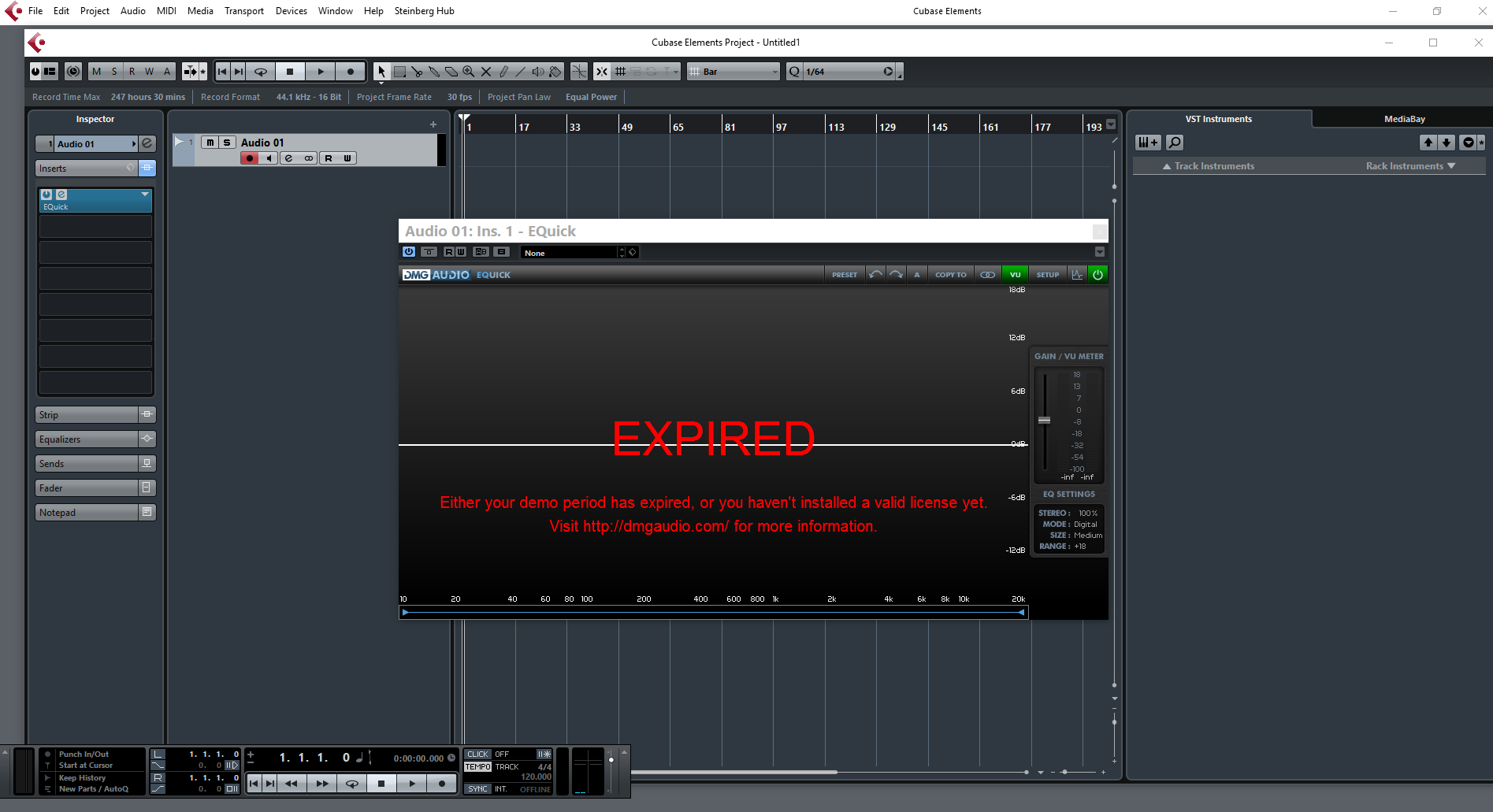Toggle the green EQuick power button
Screen dimensions: 1493x812
pos(1097,274)
